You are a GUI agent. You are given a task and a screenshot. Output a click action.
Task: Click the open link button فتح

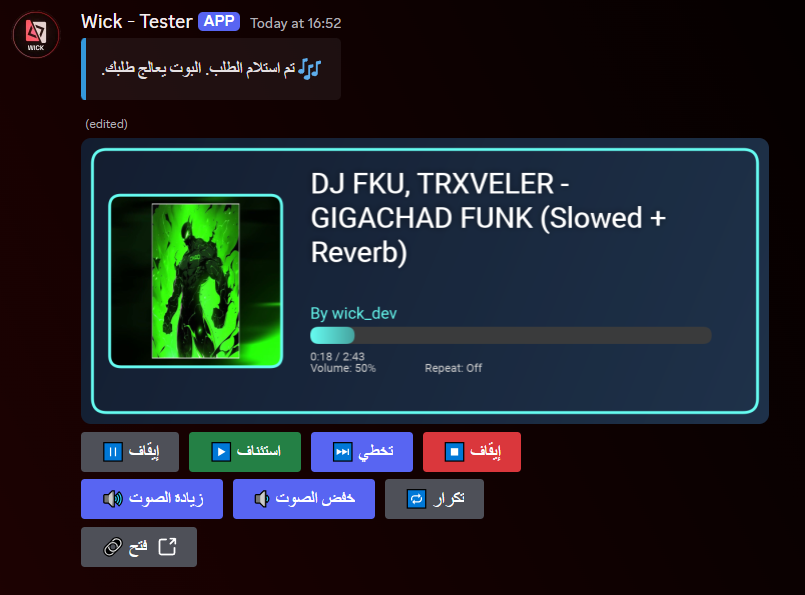139,547
